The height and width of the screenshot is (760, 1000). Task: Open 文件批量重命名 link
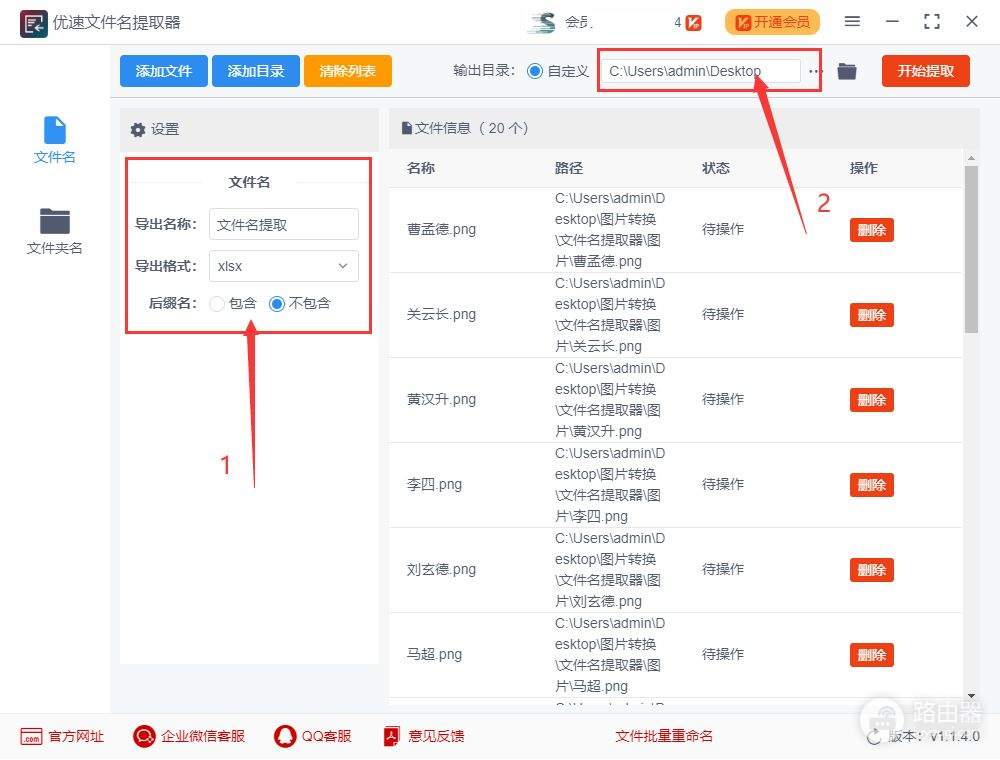coord(663,736)
